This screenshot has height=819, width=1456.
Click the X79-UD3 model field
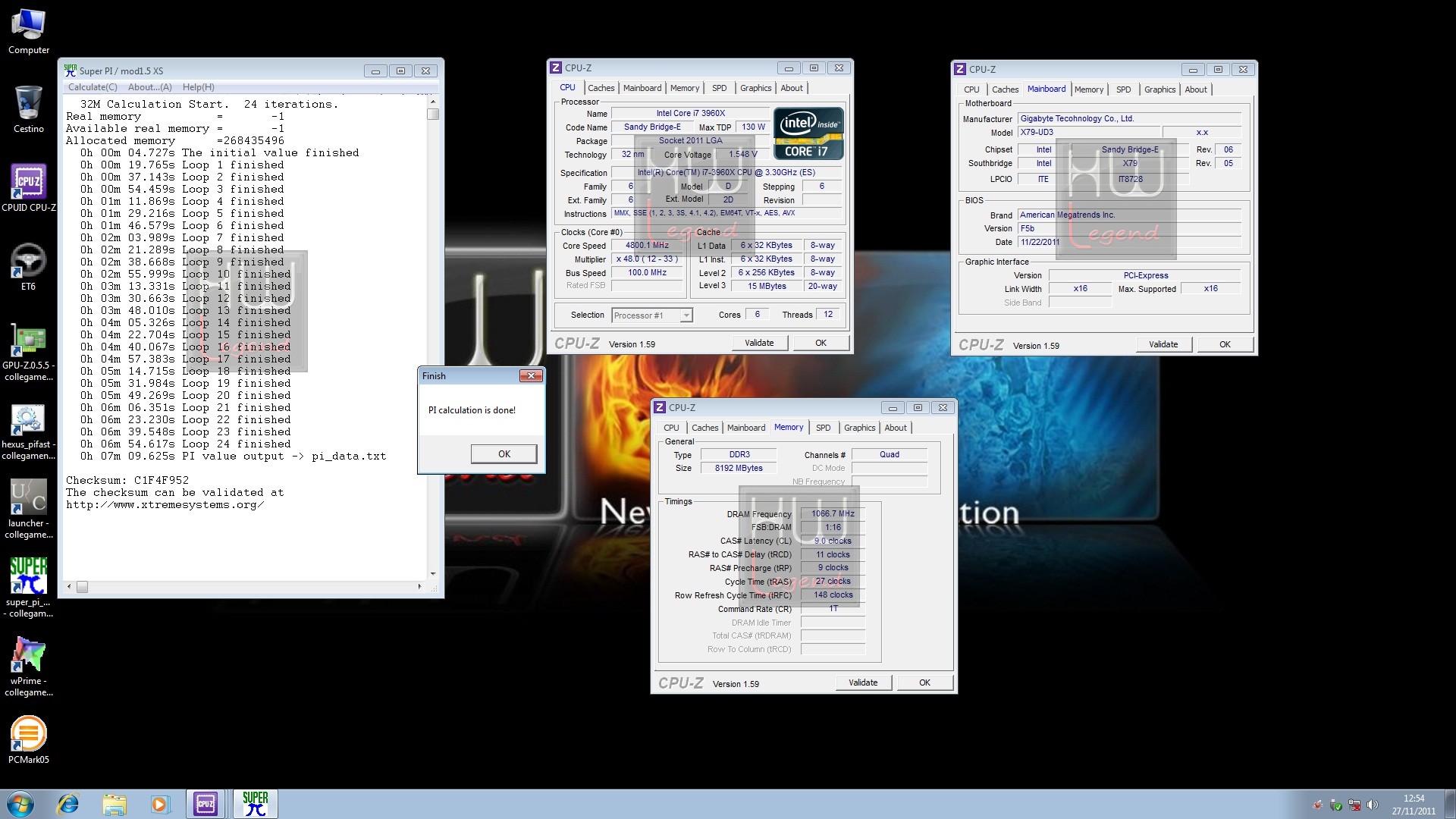(1089, 132)
